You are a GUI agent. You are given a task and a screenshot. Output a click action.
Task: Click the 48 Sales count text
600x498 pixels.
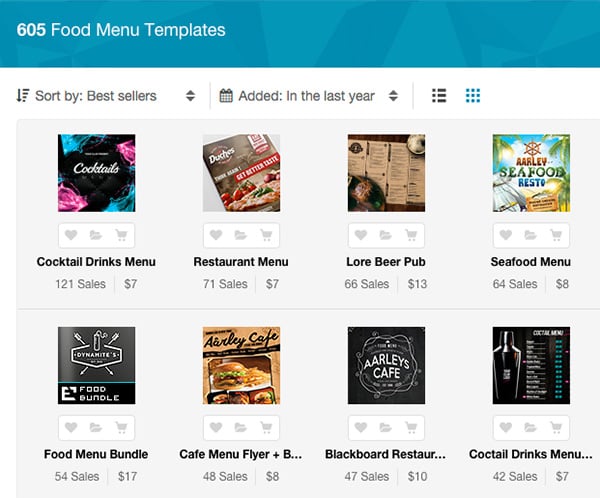225,477
